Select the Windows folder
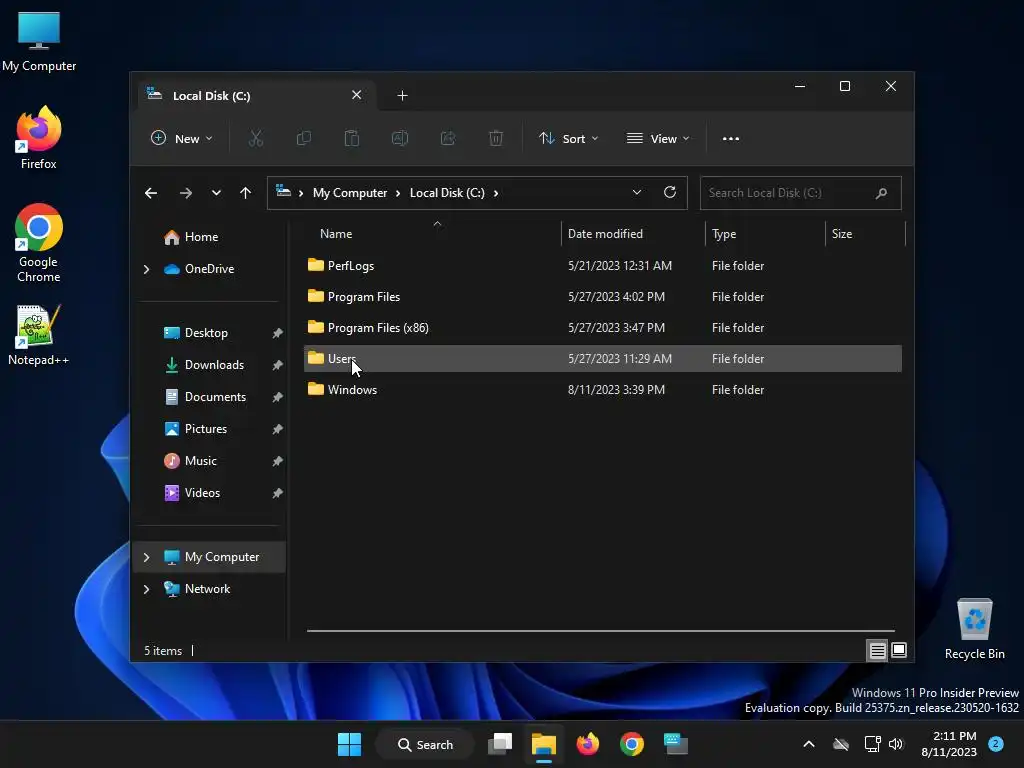 point(603,390)
